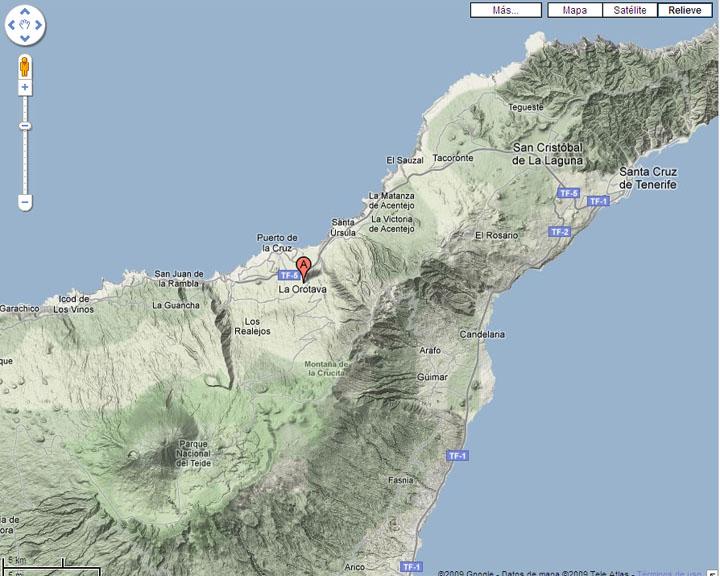Click the Puerto de la Cruz label
Screen dimensions: 720x576
pos(277,243)
